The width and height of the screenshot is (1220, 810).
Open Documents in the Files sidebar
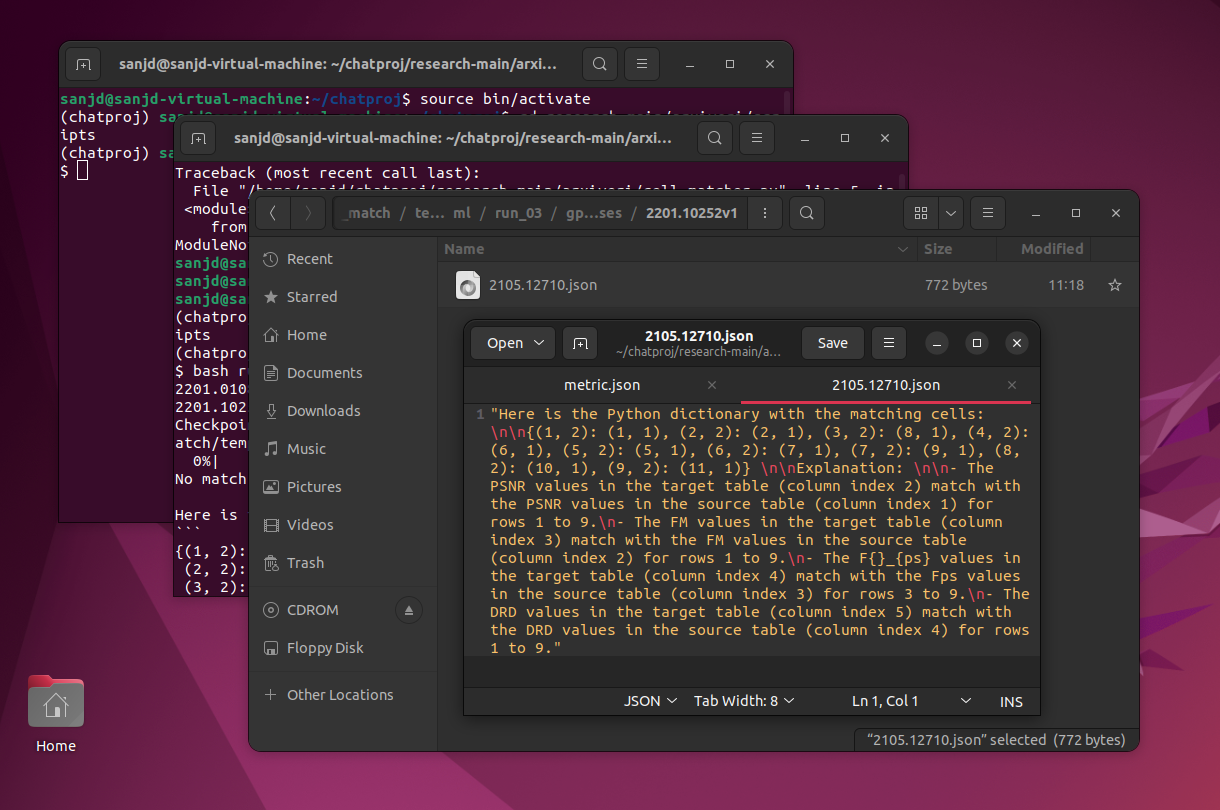(x=343, y=373)
